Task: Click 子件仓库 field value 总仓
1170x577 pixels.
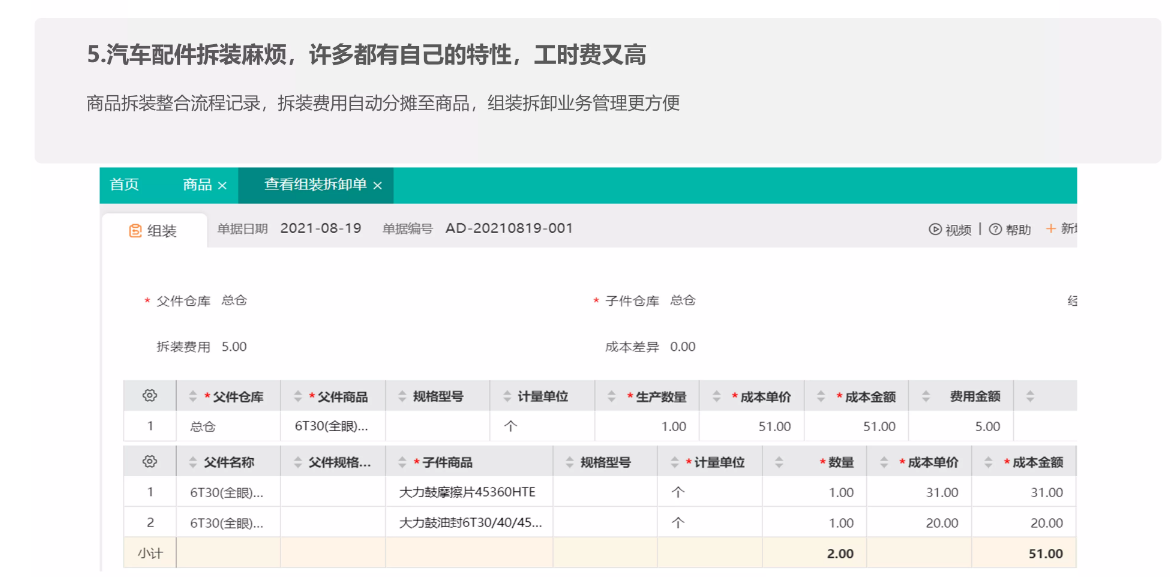Action: (683, 301)
